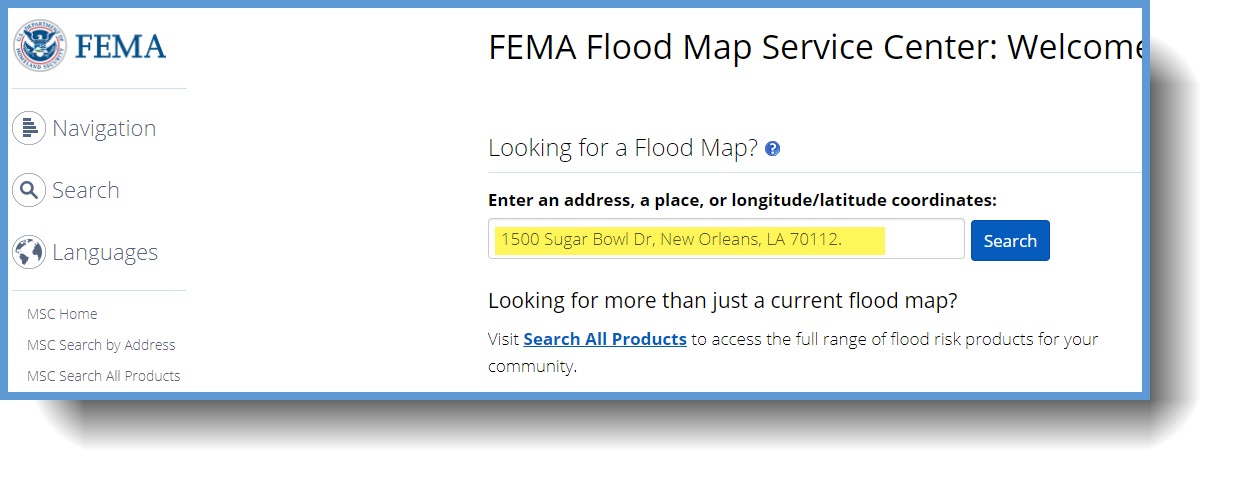The image size is (1235, 485).
Task: Expand the Languages label in sidebar
Action: [x=105, y=252]
